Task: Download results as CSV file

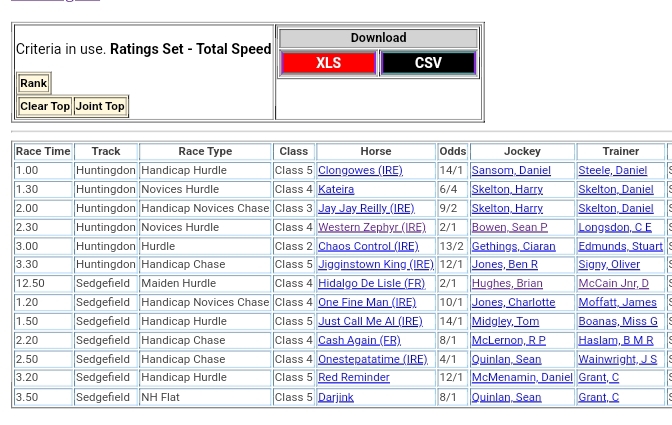Action: (x=427, y=63)
